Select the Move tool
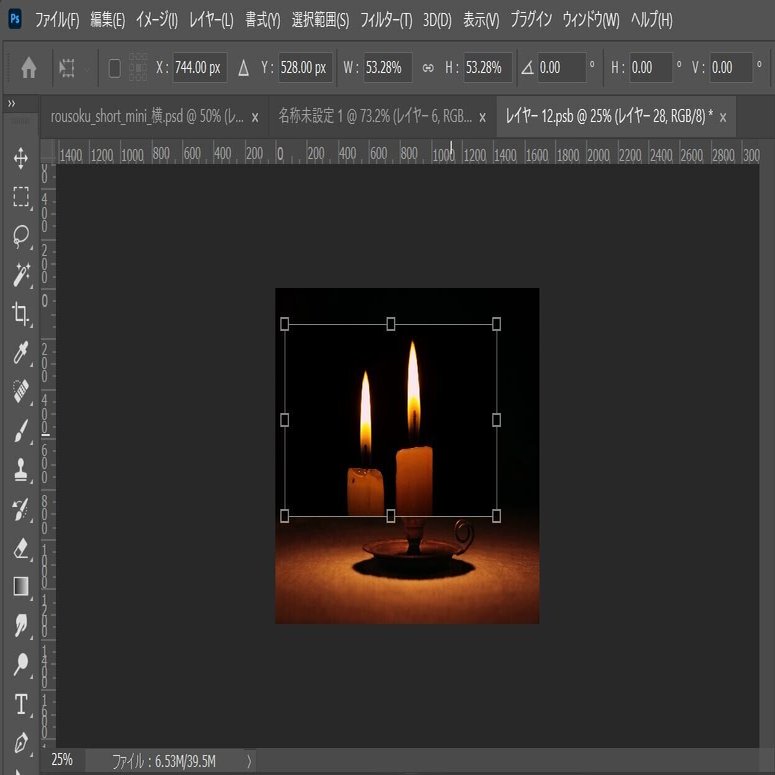This screenshot has width=775, height=775. 20,158
